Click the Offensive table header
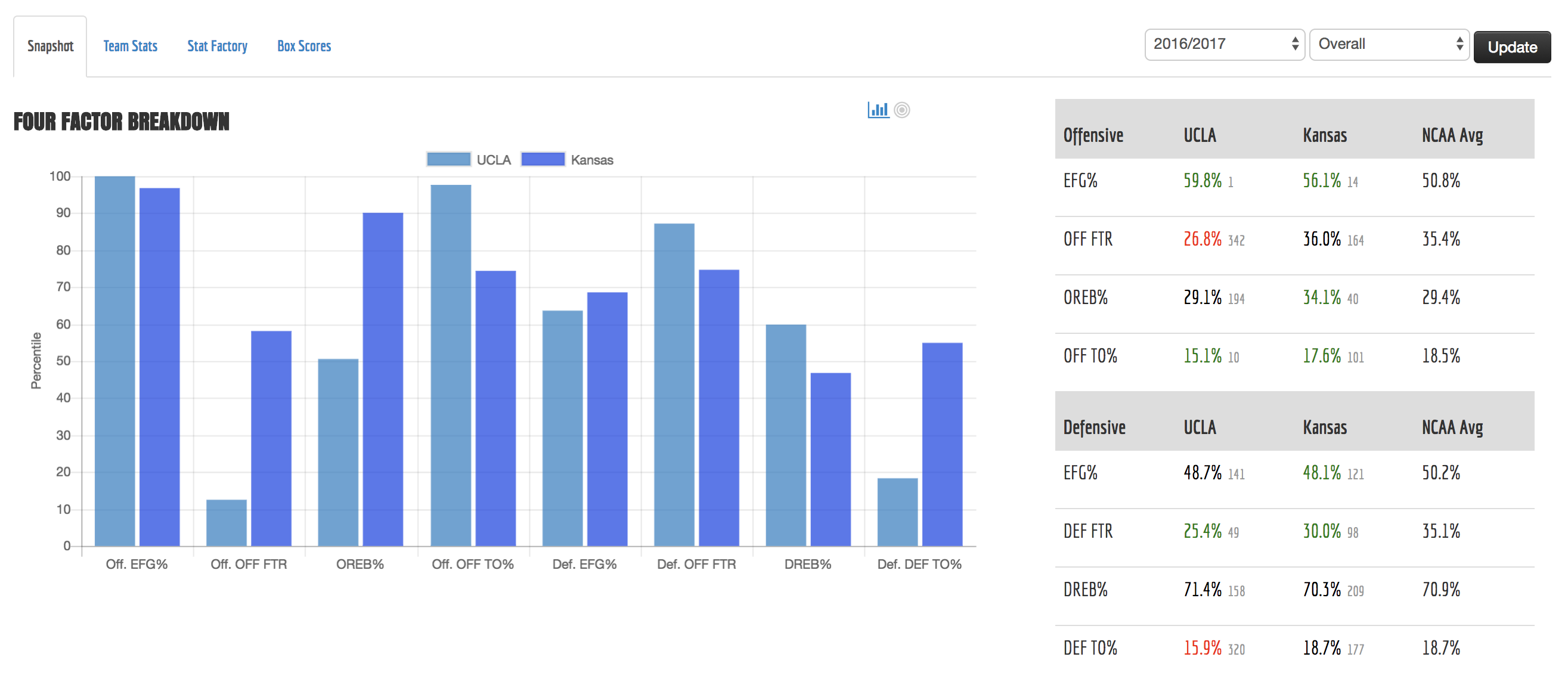Image resolution: width=1568 pixels, height=694 pixels. coord(1093,136)
